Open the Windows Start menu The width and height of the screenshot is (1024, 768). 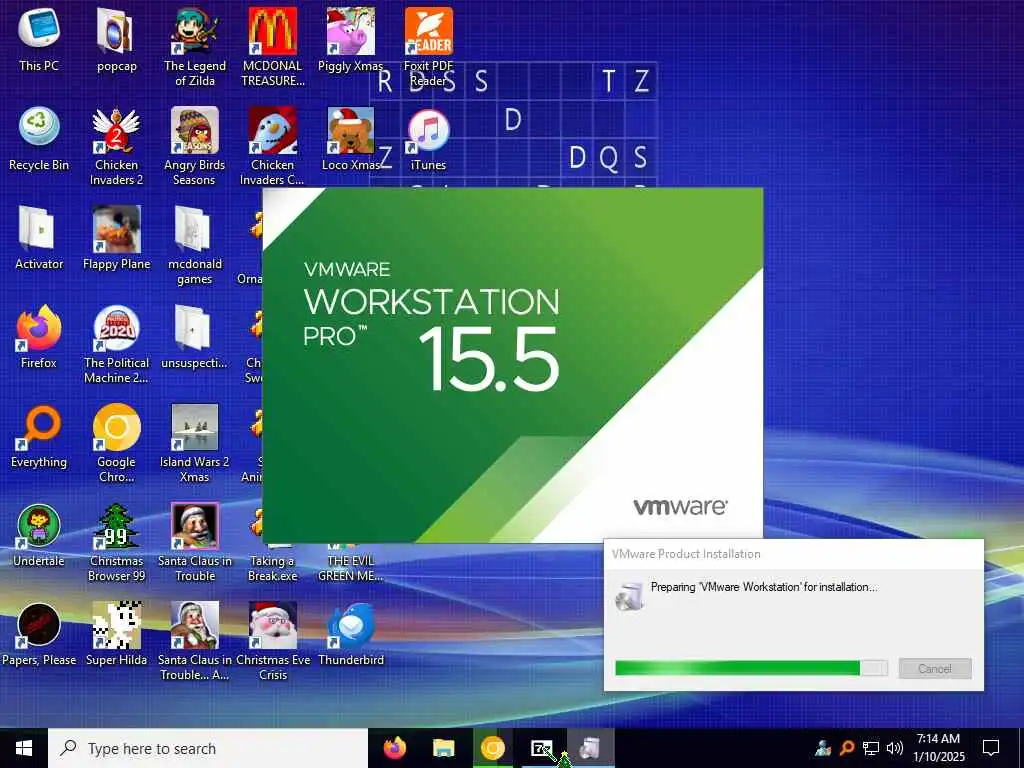pos(24,748)
